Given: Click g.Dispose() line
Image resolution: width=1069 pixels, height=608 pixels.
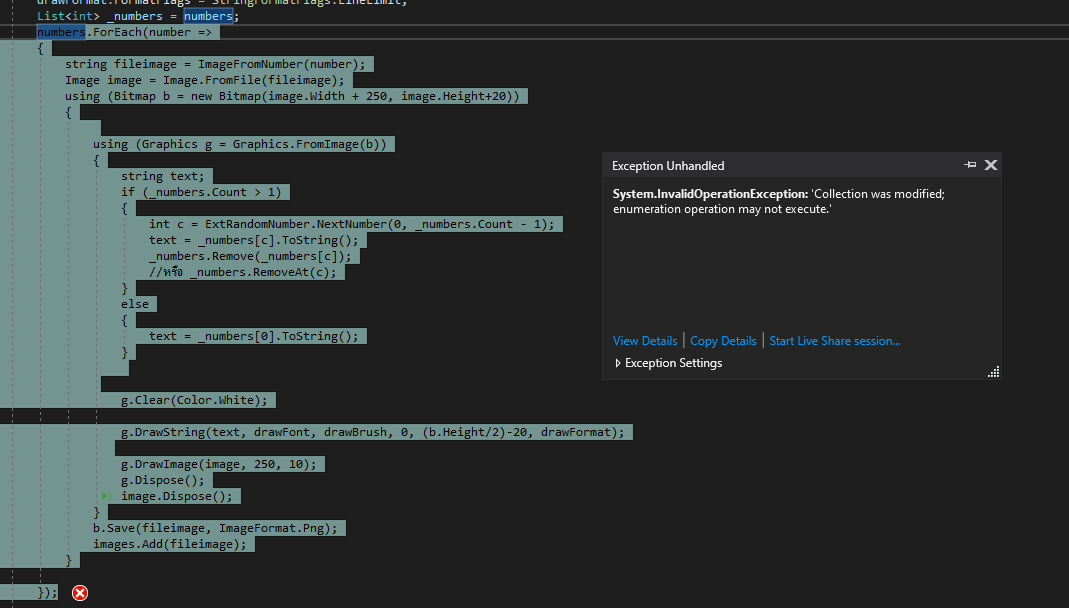Looking at the screenshot, I should (162, 480).
